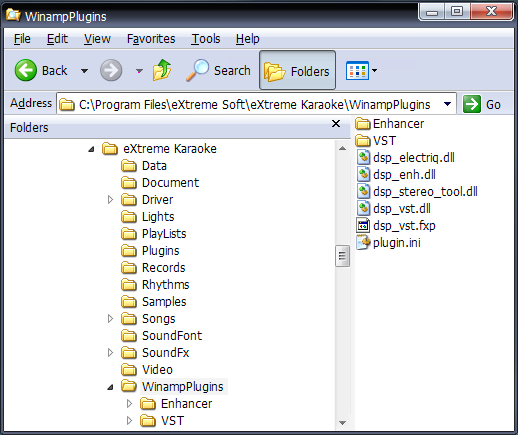Open the Forward history dropdown arrow
Image resolution: width=518 pixels, height=435 pixels.
point(139,71)
